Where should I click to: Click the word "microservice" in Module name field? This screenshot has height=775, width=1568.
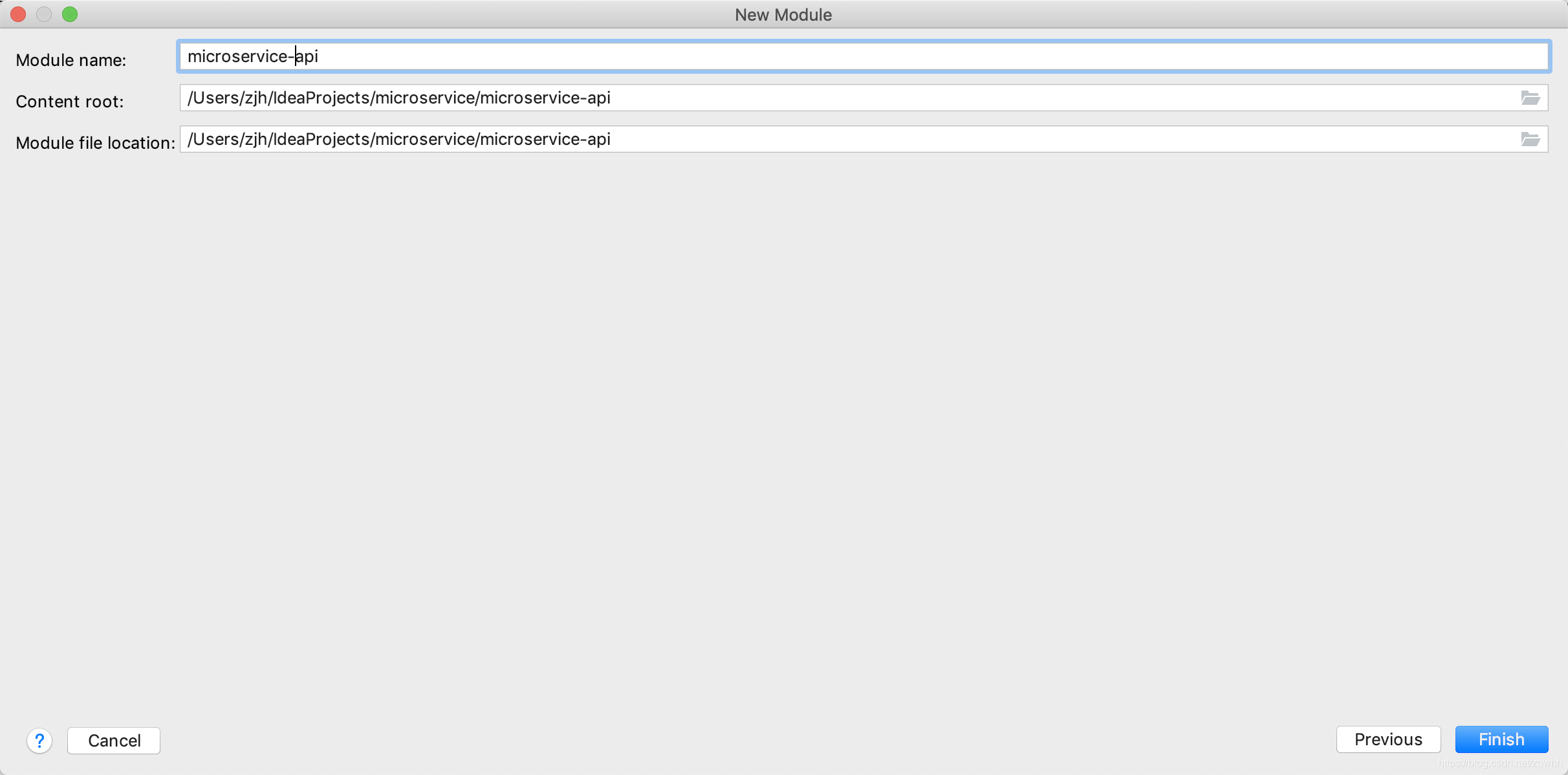(x=237, y=56)
